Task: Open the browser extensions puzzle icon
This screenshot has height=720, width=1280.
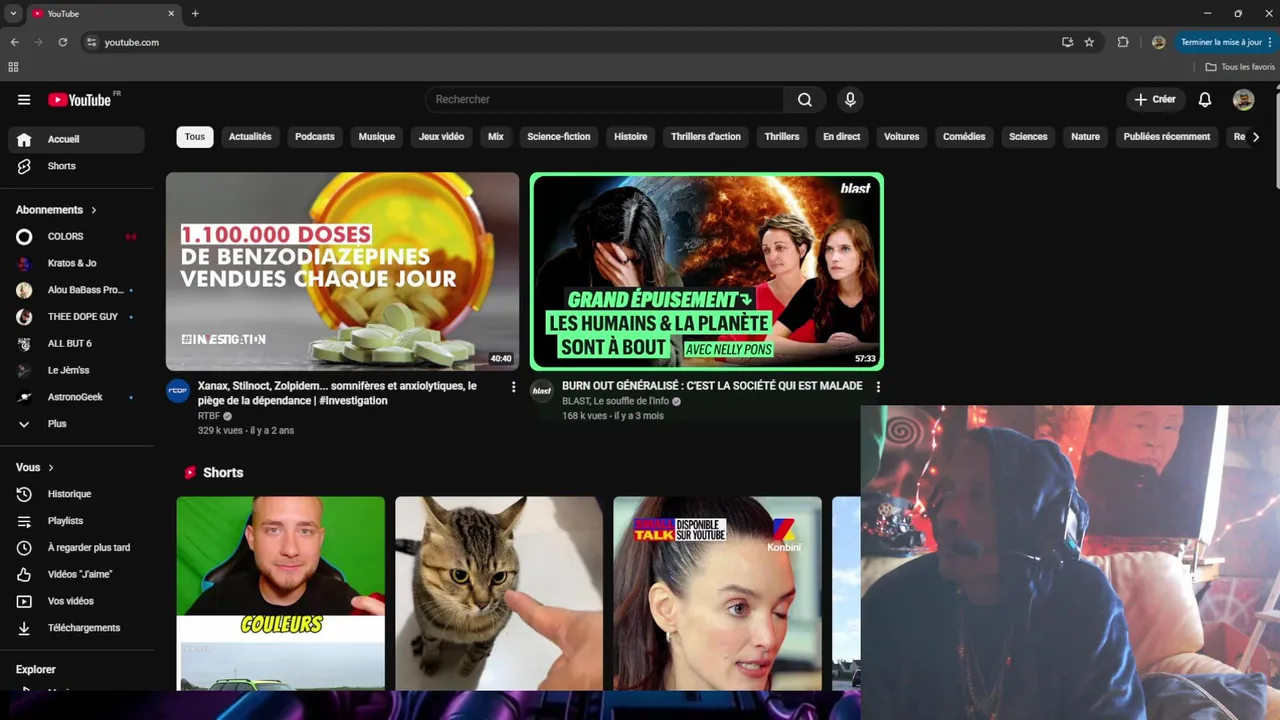Action: 1123,42
